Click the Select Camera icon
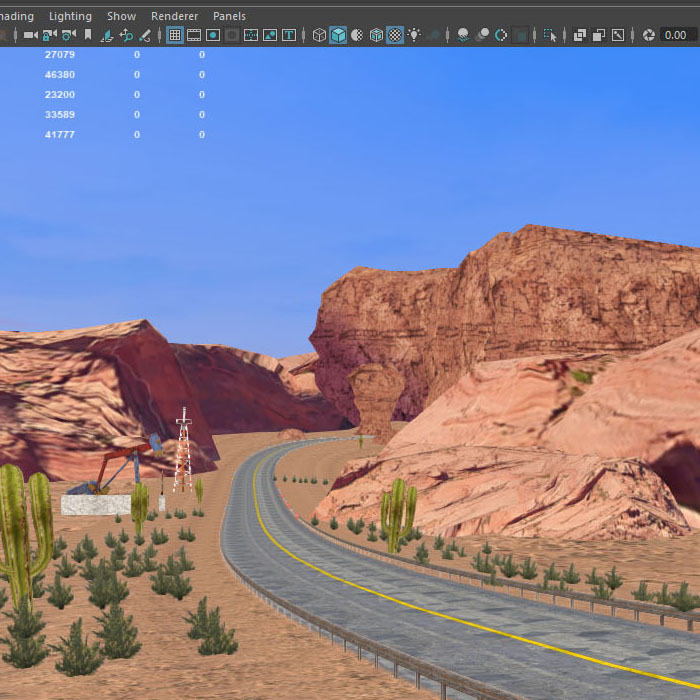The height and width of the screenshot is (700, 700). 30,35
